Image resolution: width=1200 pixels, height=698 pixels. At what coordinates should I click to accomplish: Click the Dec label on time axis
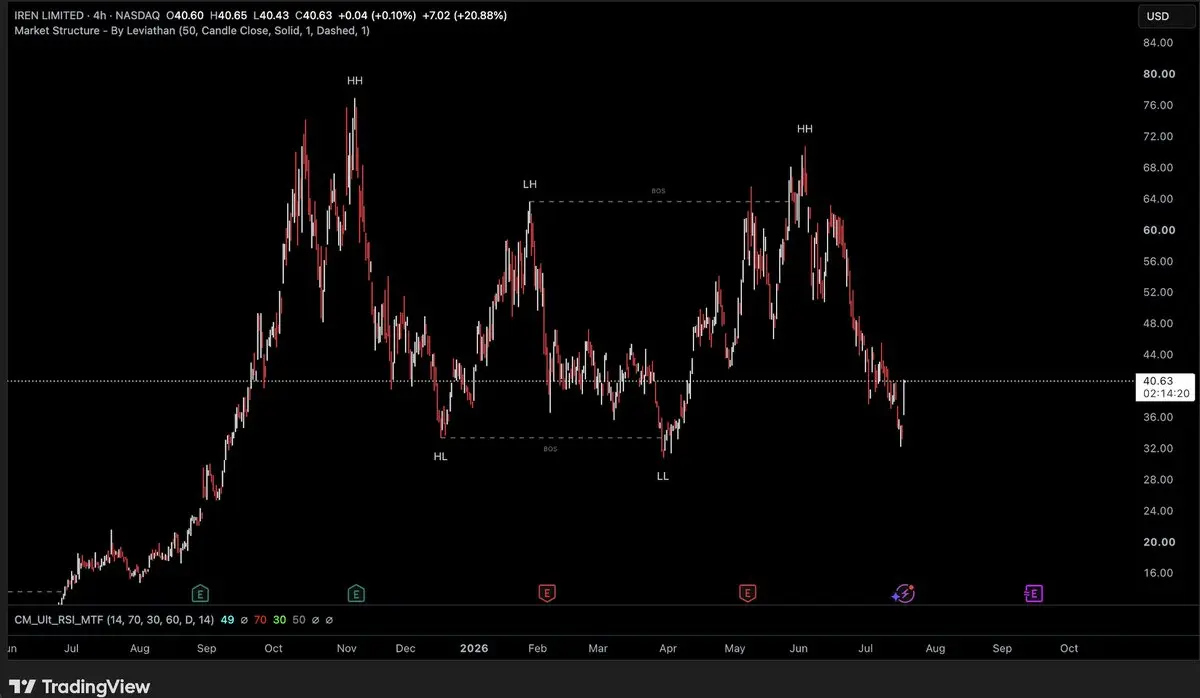[x=406, y=648]
